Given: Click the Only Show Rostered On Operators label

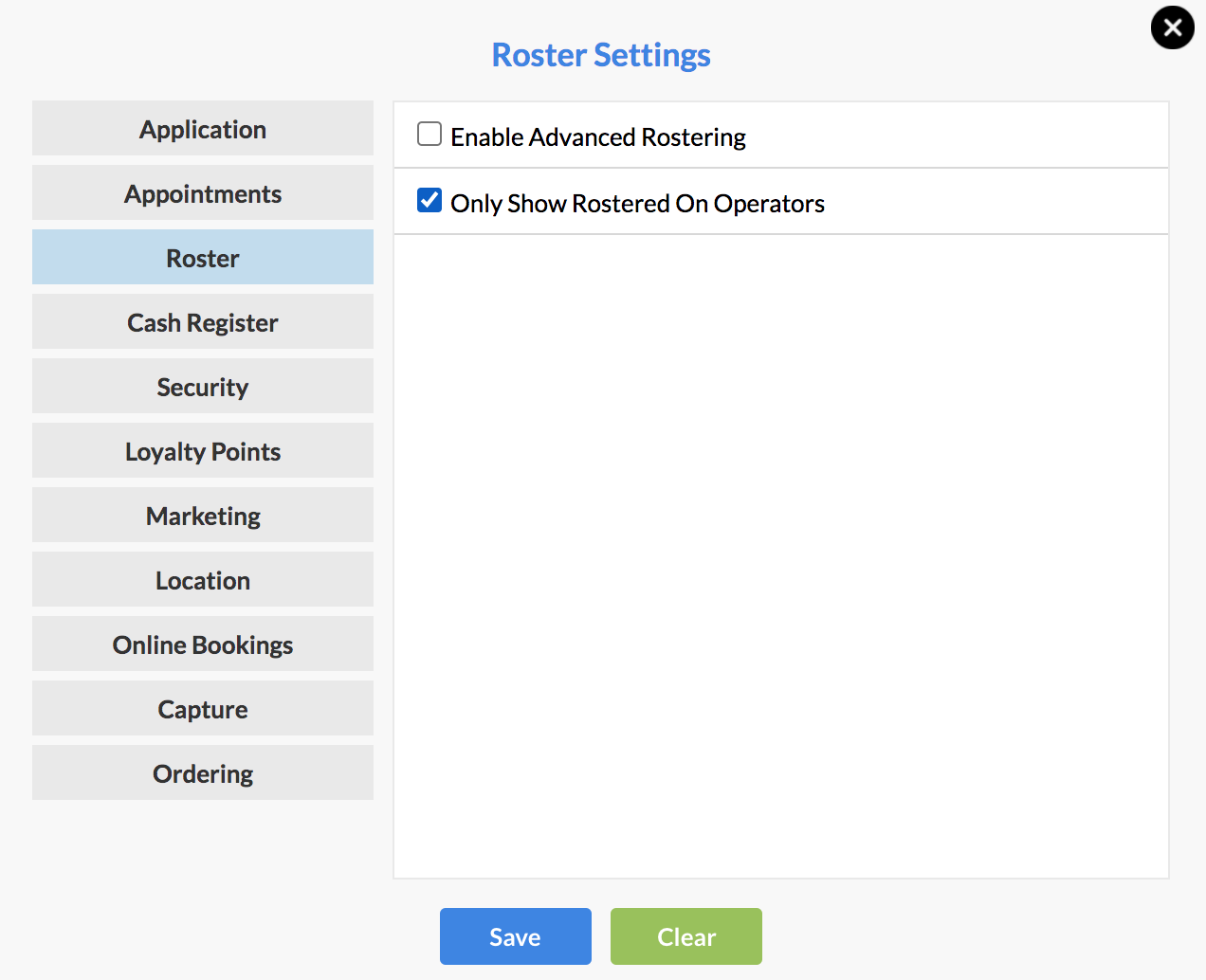Looking at the screenshot, I should tap(637, 204).
